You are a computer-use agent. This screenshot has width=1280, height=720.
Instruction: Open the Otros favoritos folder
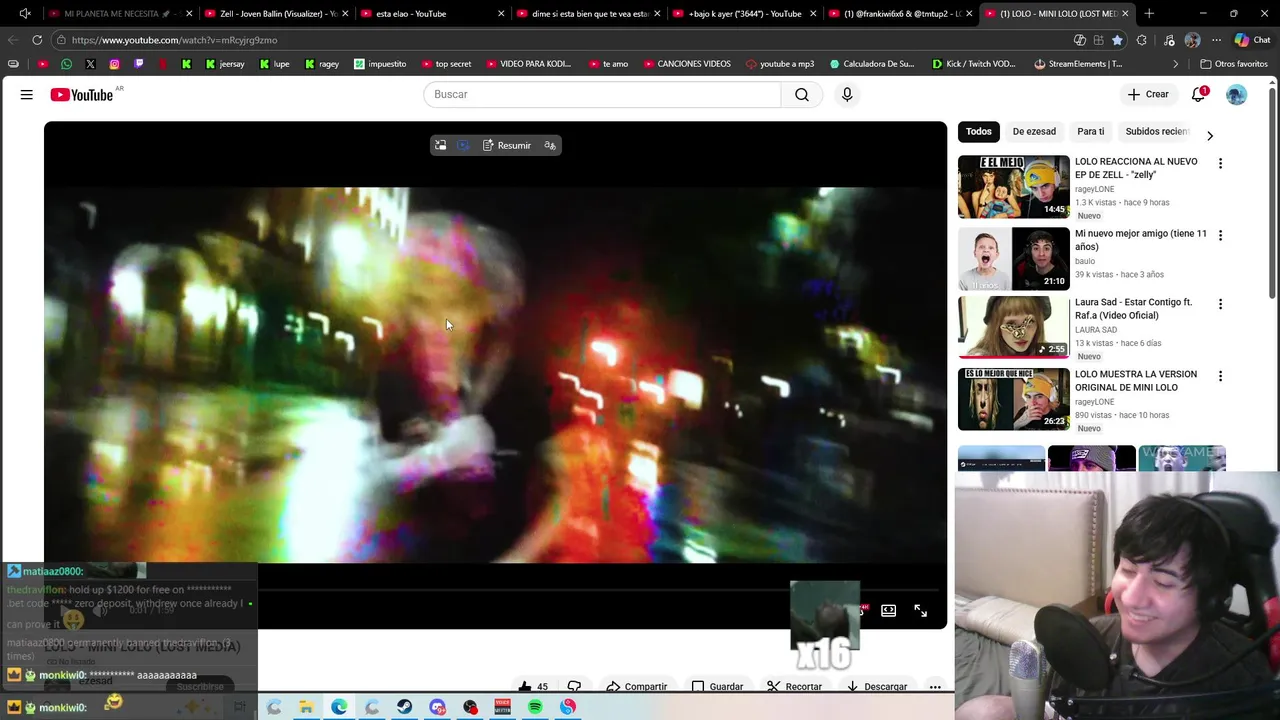[1234, 64]
